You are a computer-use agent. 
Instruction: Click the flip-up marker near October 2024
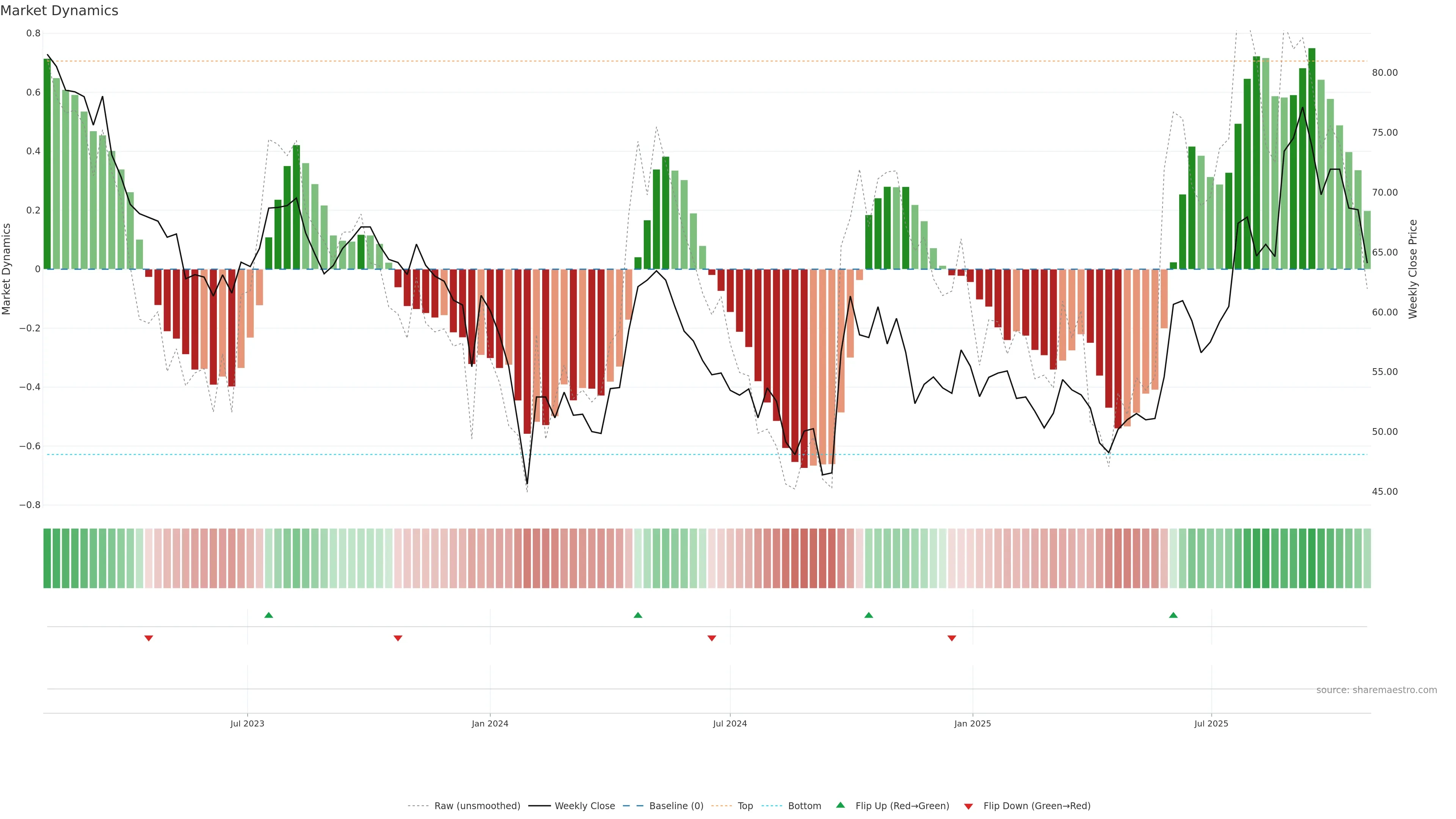868,615
